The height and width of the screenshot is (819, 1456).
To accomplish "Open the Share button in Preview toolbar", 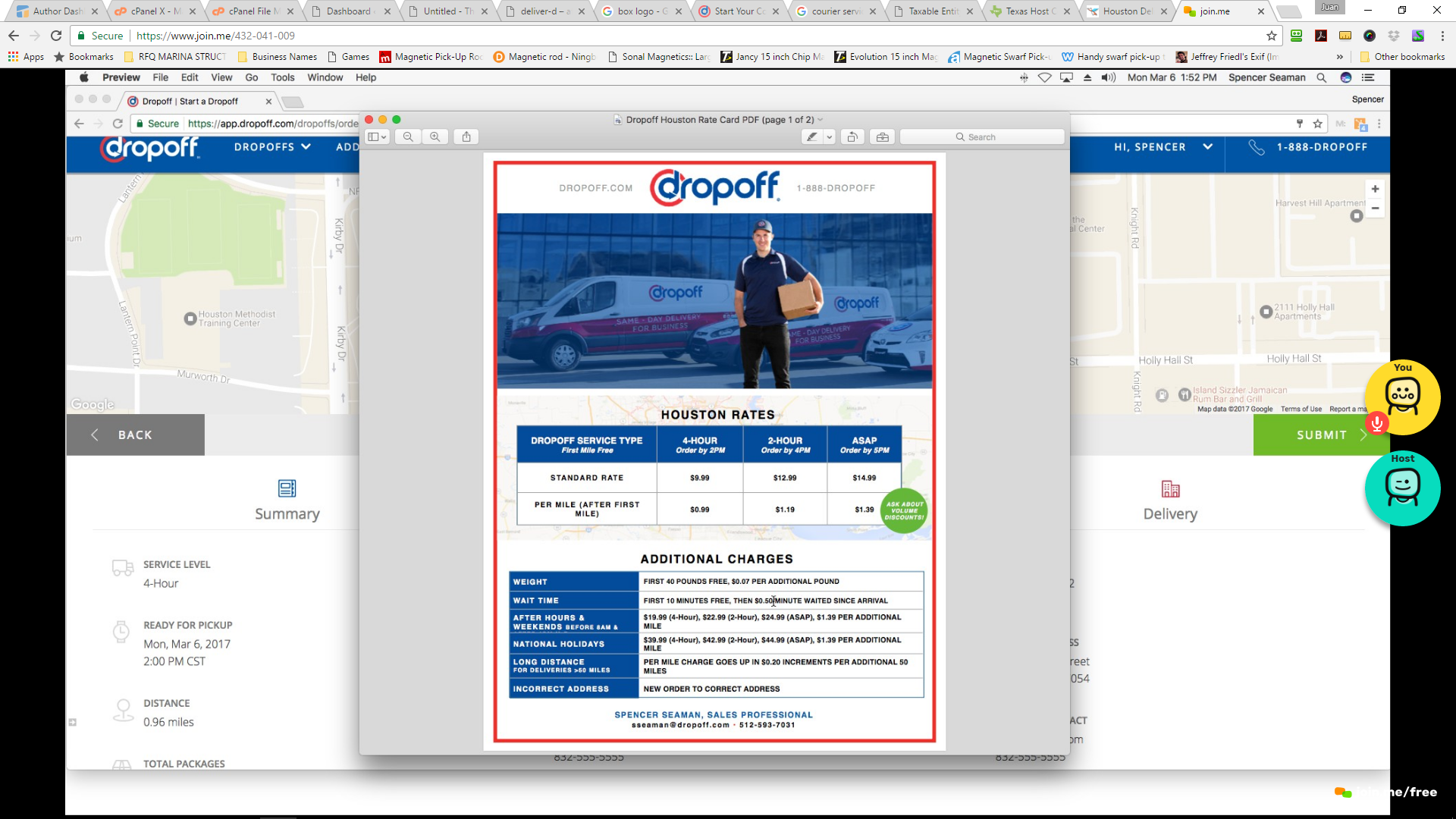I will (466, 137).
